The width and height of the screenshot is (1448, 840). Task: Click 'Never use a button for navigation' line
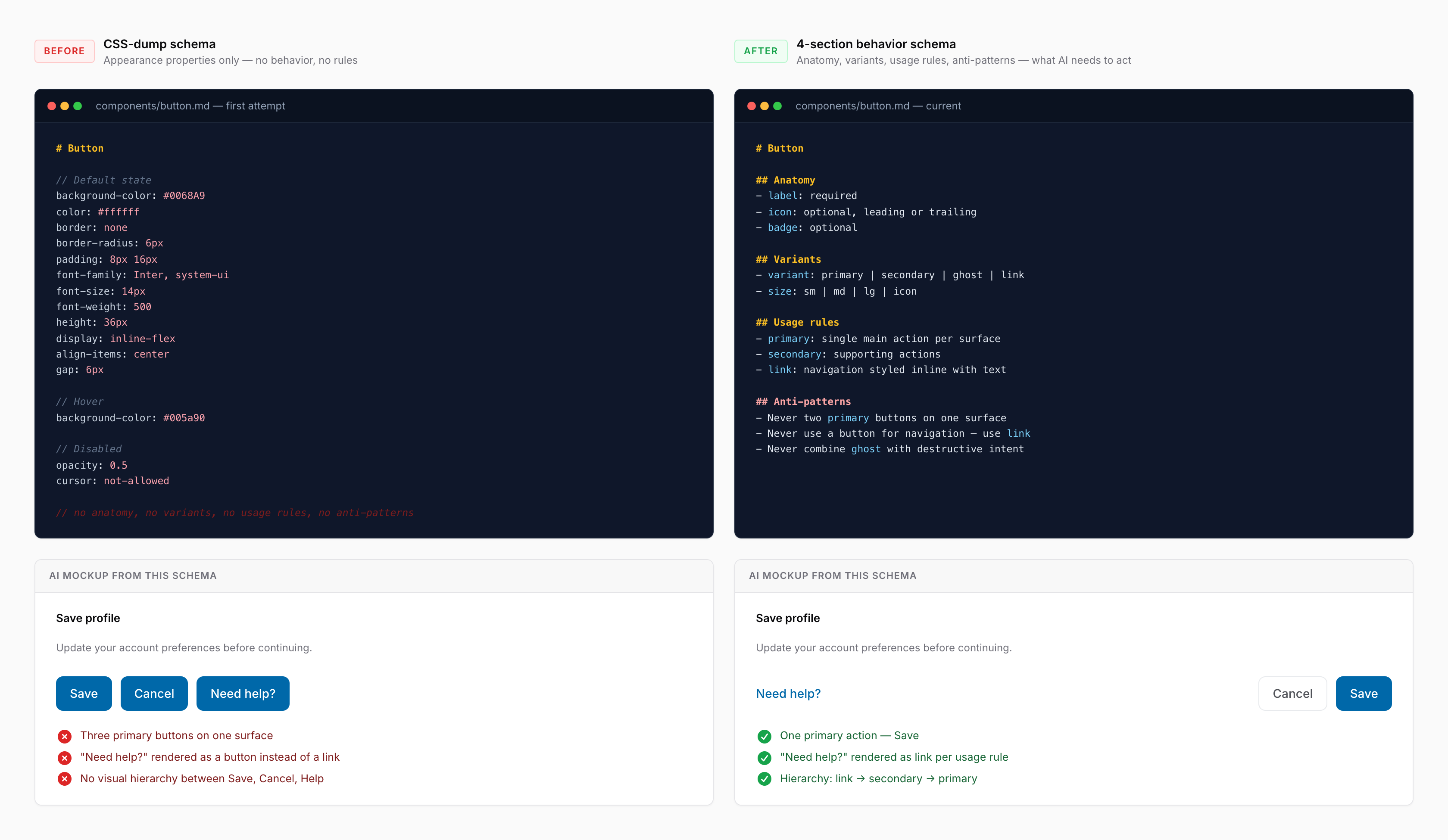[893, 434]
